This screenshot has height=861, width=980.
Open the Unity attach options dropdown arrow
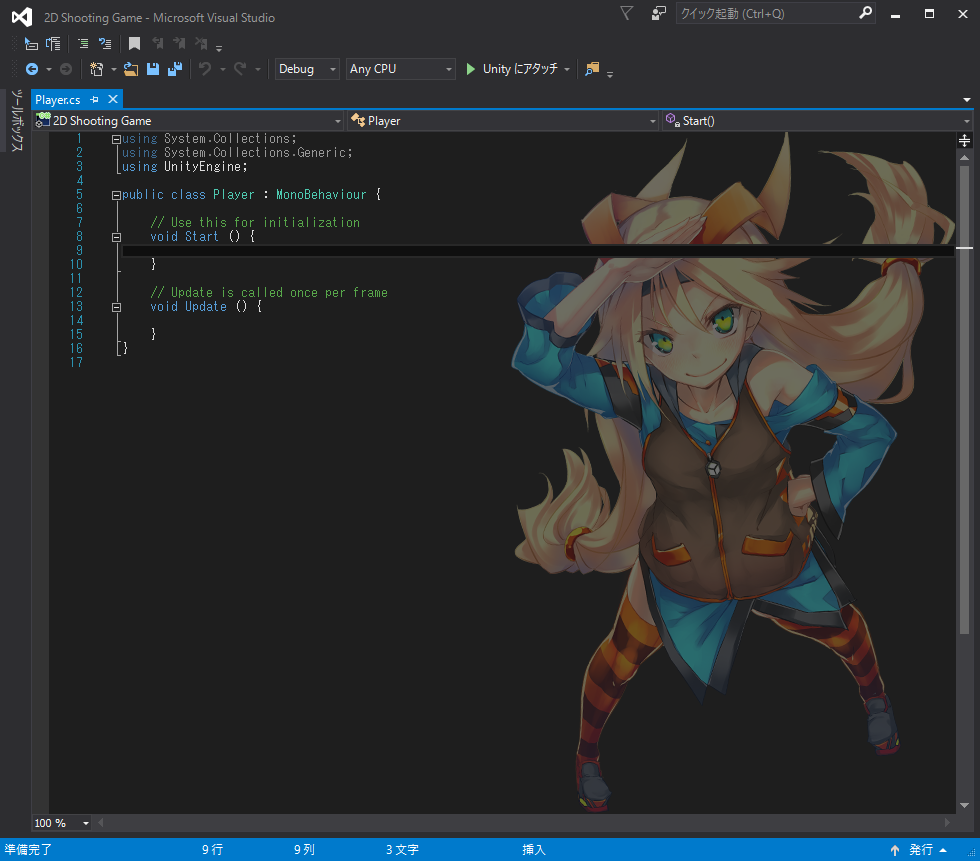click(x=567, y=69)
